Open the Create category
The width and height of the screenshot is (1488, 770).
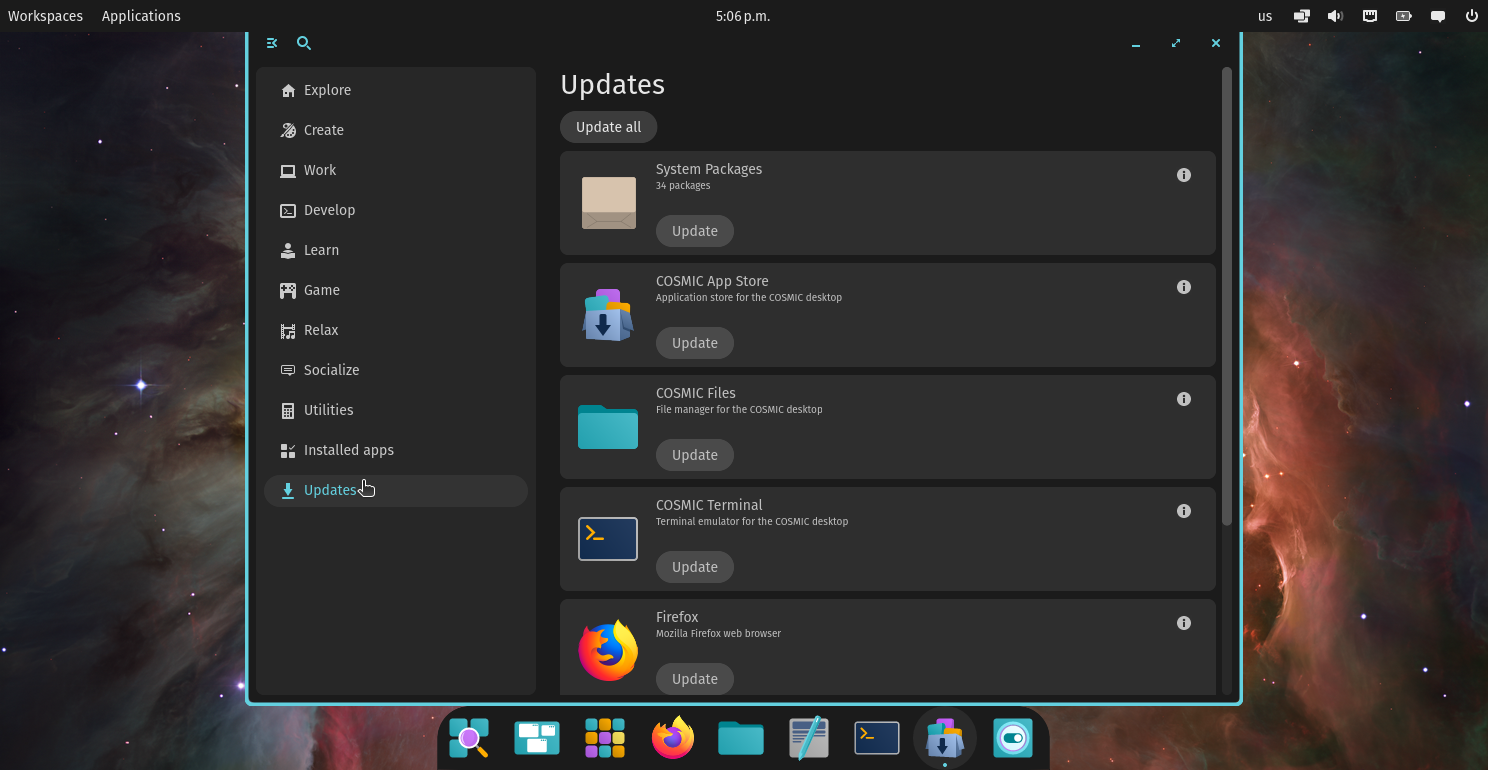396,130
